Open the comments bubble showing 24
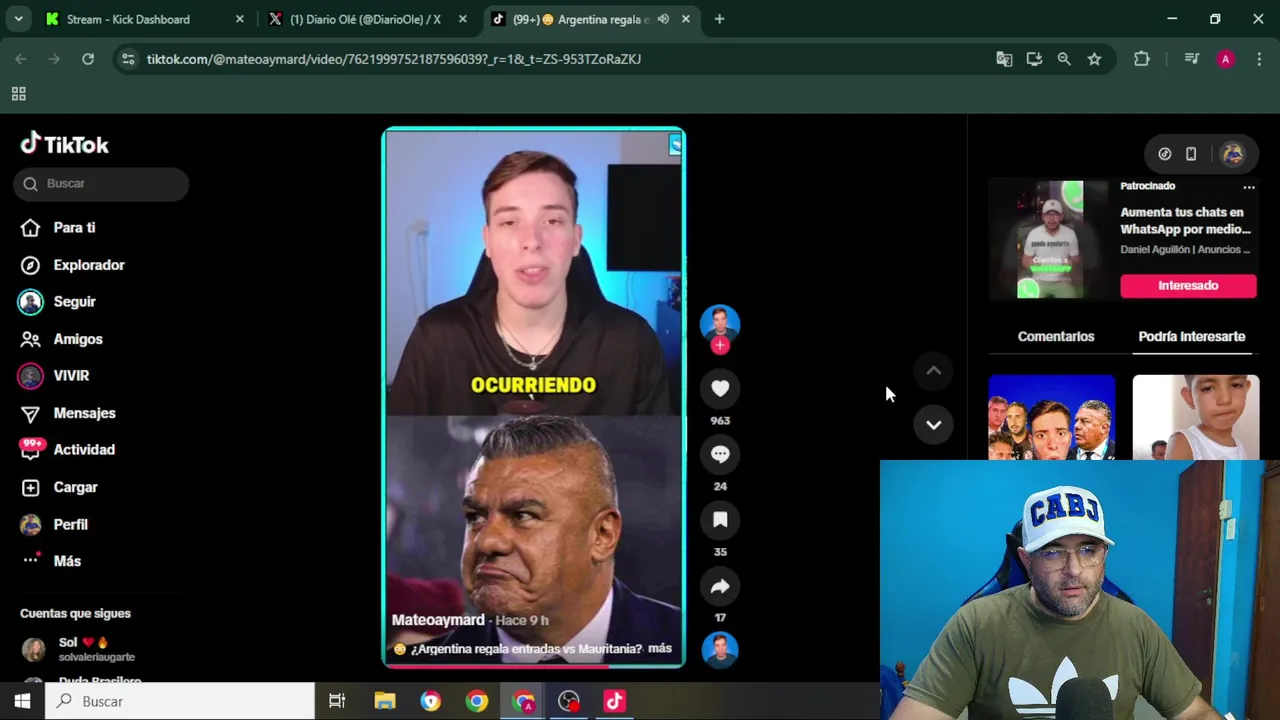The height and width of the screenshot is (720, 1280). [x=720, y=454]
